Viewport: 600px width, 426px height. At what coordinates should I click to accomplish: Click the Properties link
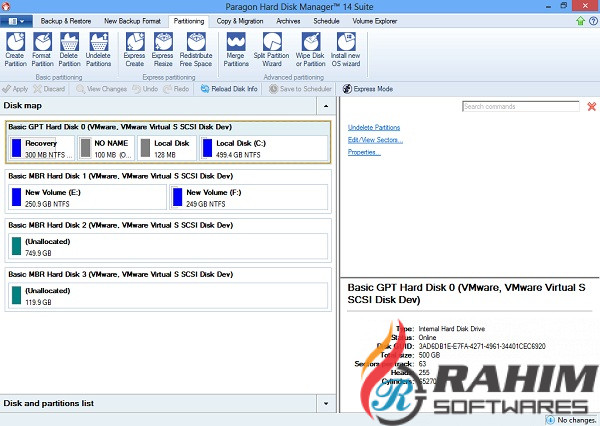364,152
